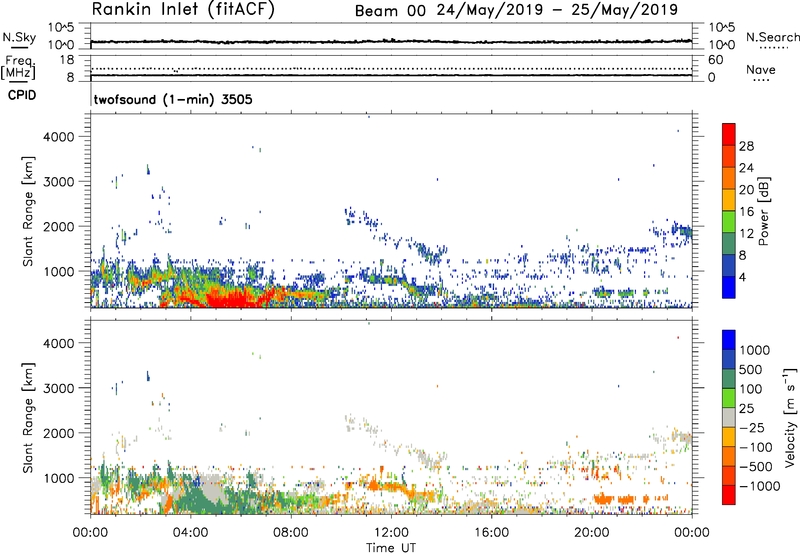
Task: Click the strong red echo region in power panel
Action: [x=237, y=298]
